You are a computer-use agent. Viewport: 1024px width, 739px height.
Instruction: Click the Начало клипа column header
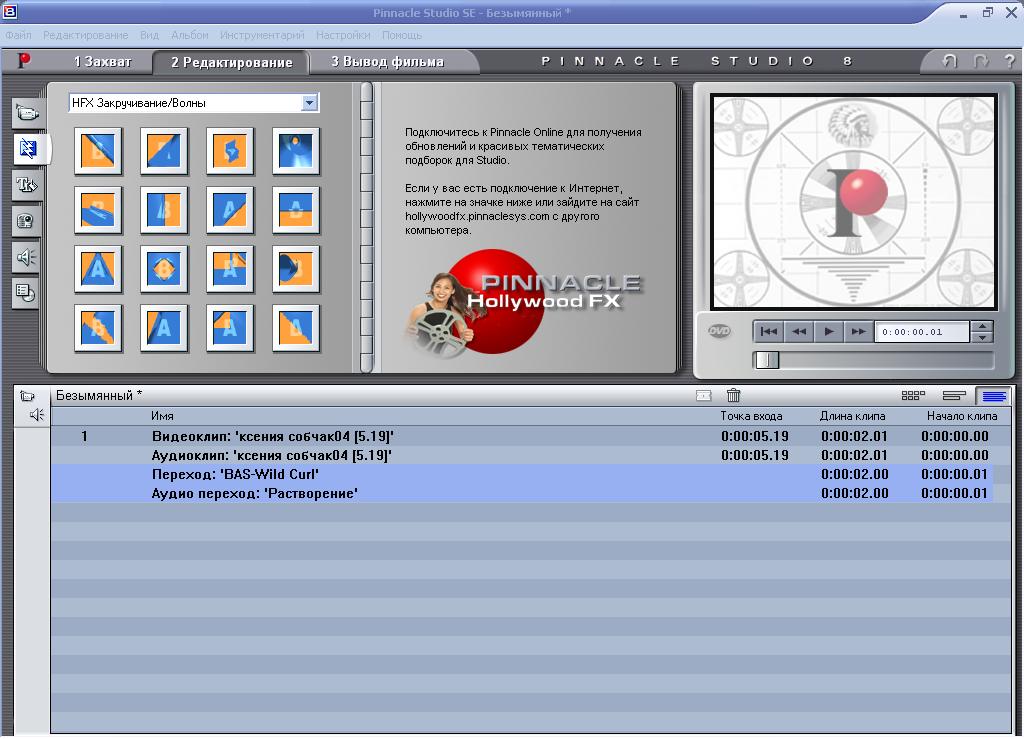(961, 416)
